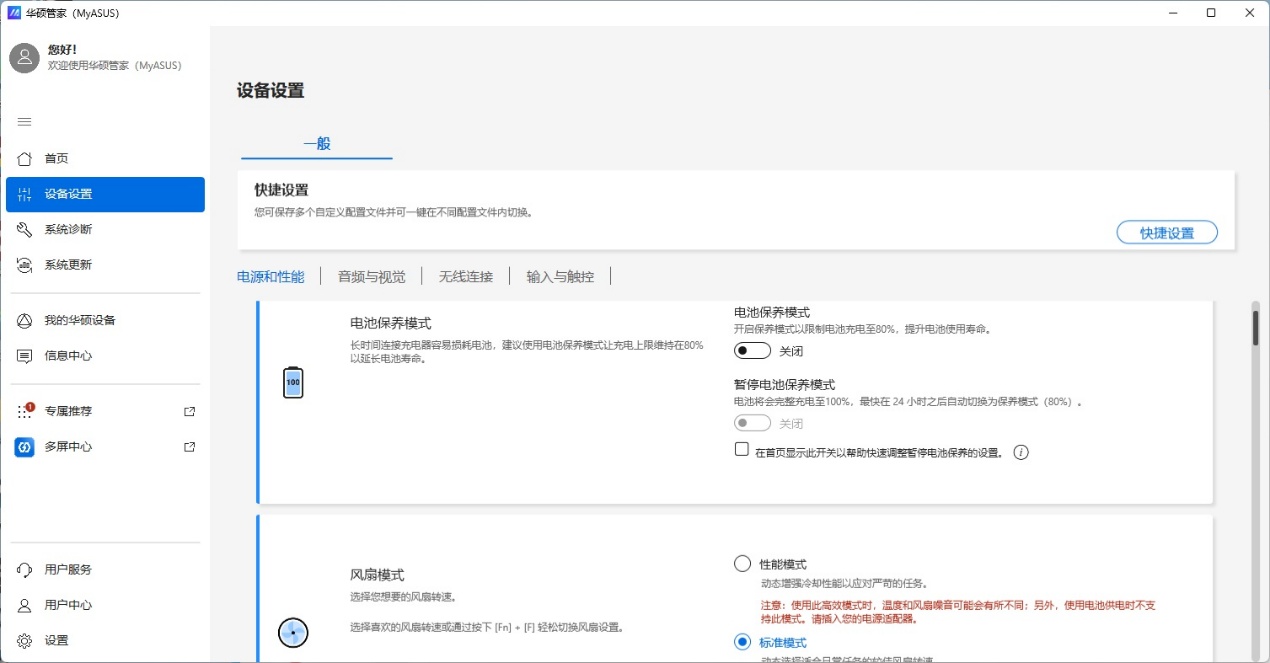Click the red 注意 warning text
1270x663 pixels.
click(958, 612)
